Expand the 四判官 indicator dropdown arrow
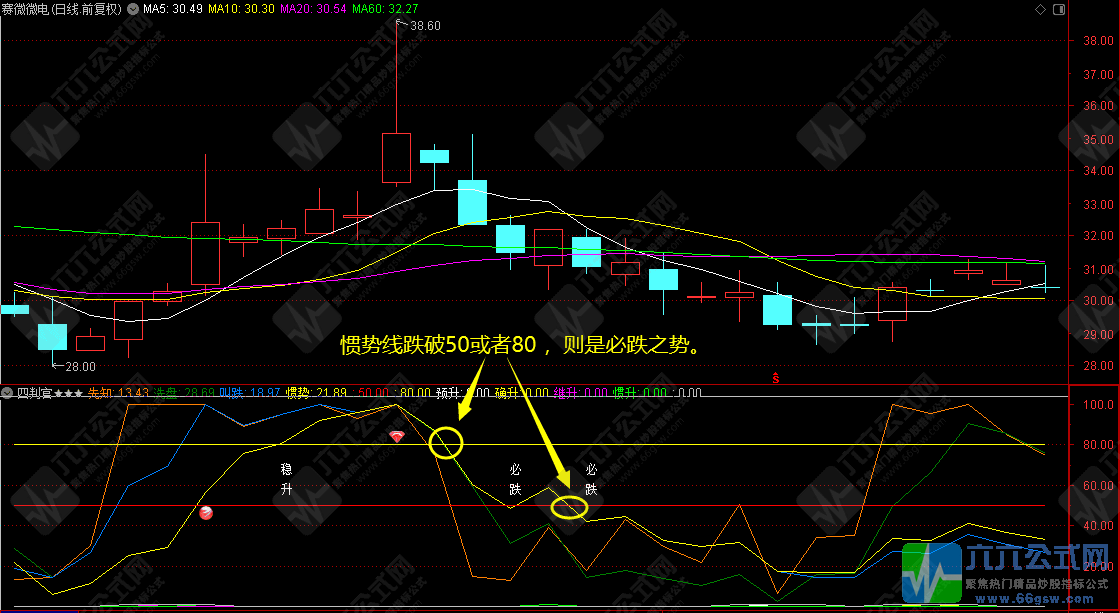This screenshot has width=1120, height=613. click(x=8, y=392)
